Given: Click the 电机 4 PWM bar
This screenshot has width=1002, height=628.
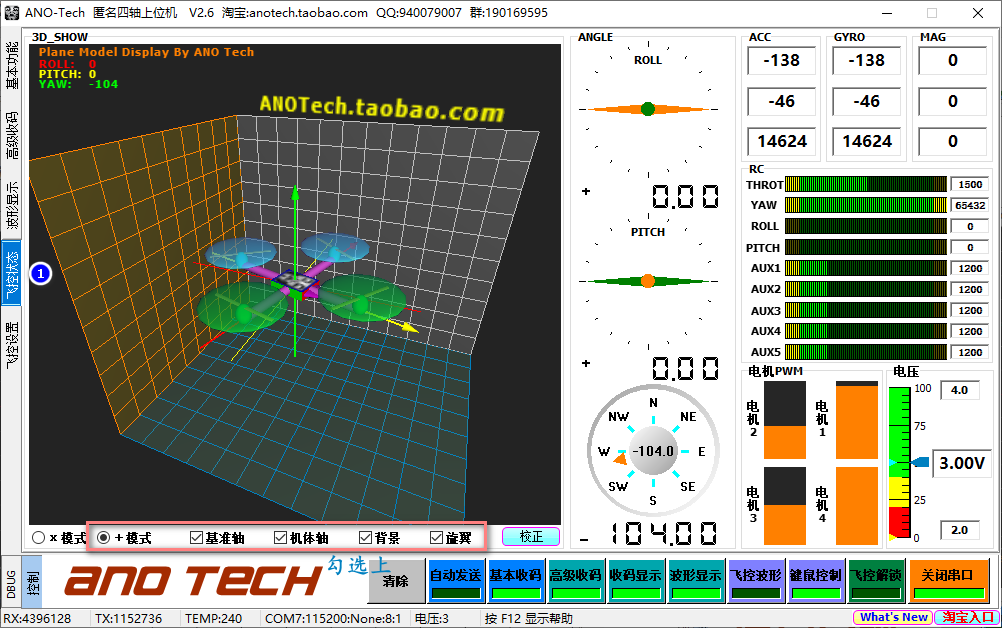Looking at the screenshot, I should pos(857,506).
